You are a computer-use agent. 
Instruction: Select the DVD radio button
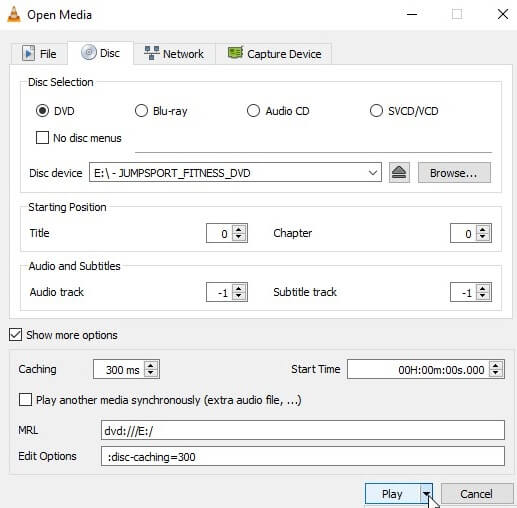[x=42, y=111]
